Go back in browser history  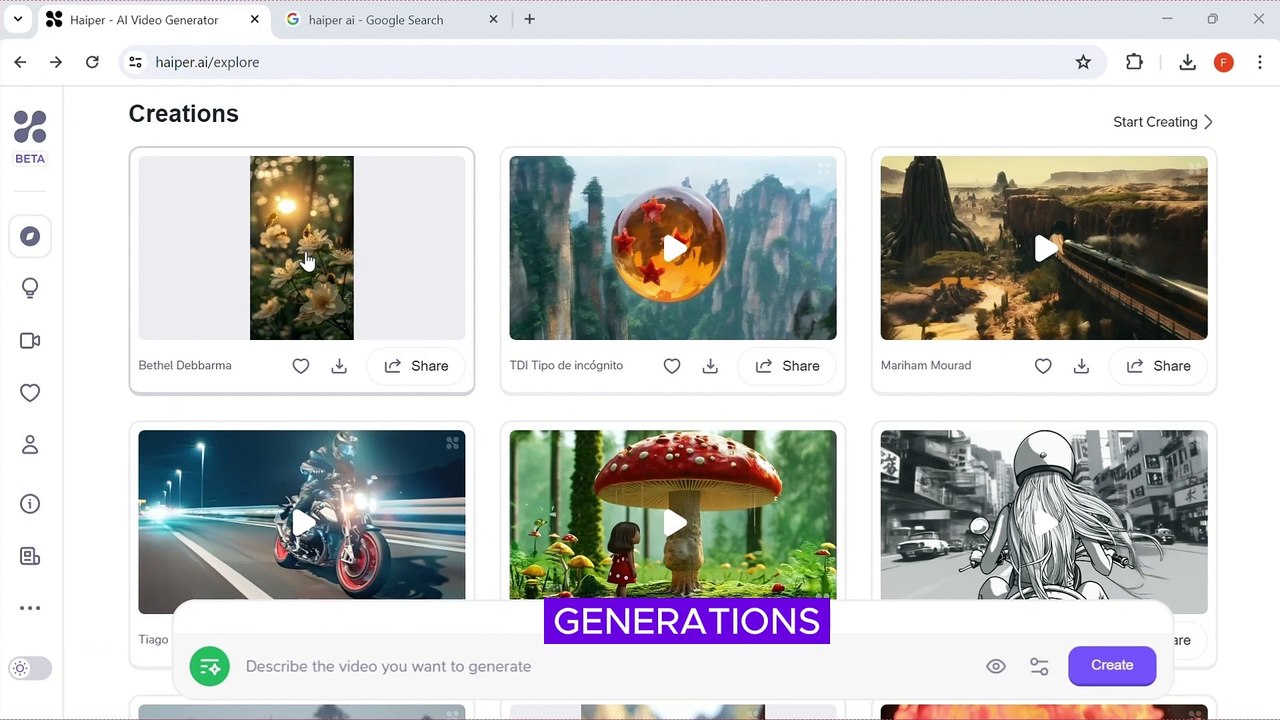coord(20,62)
